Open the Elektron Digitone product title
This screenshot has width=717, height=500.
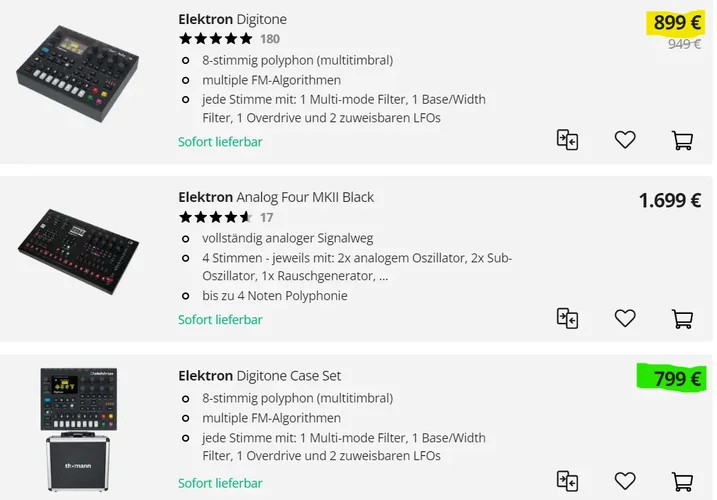coord(232,19)
